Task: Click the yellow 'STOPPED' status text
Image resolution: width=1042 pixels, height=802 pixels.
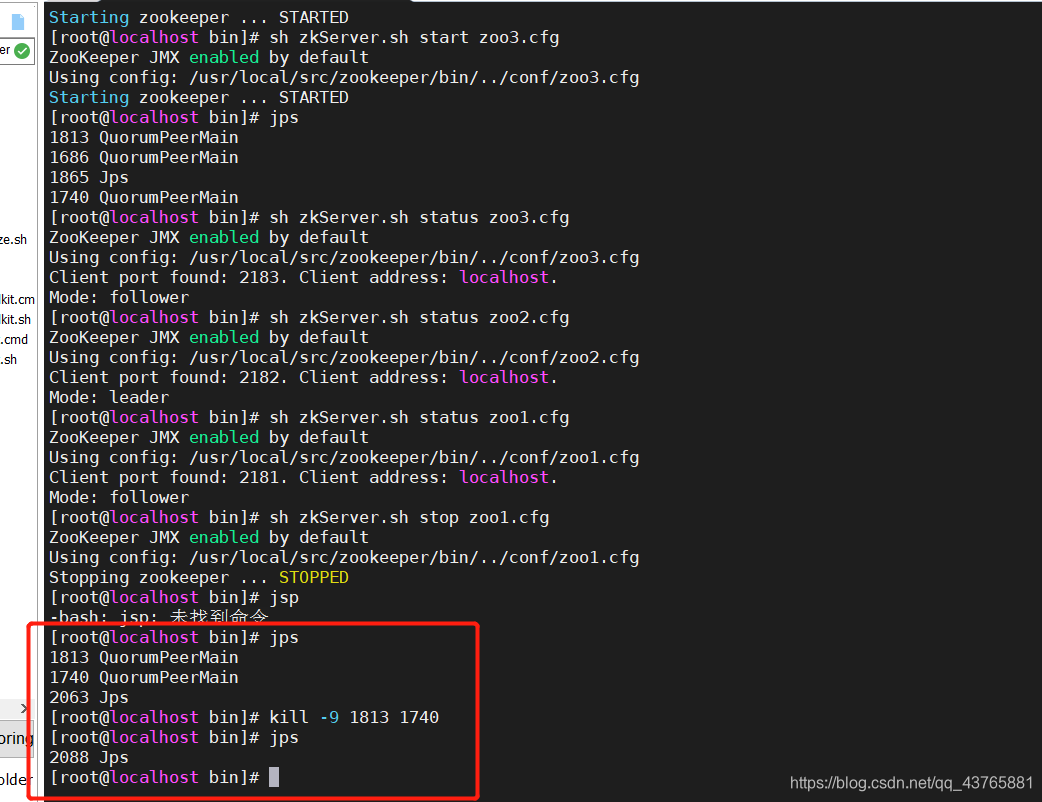Action: (314, 577)
